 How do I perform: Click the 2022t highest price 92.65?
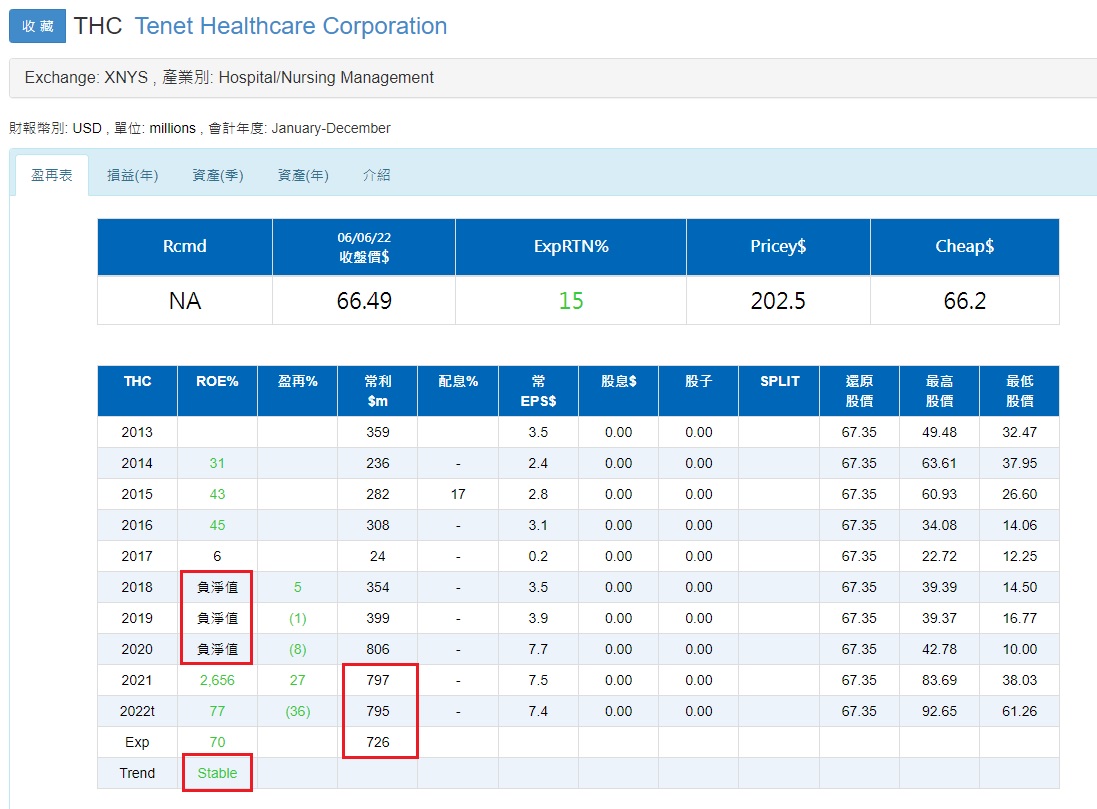[940, 711]
